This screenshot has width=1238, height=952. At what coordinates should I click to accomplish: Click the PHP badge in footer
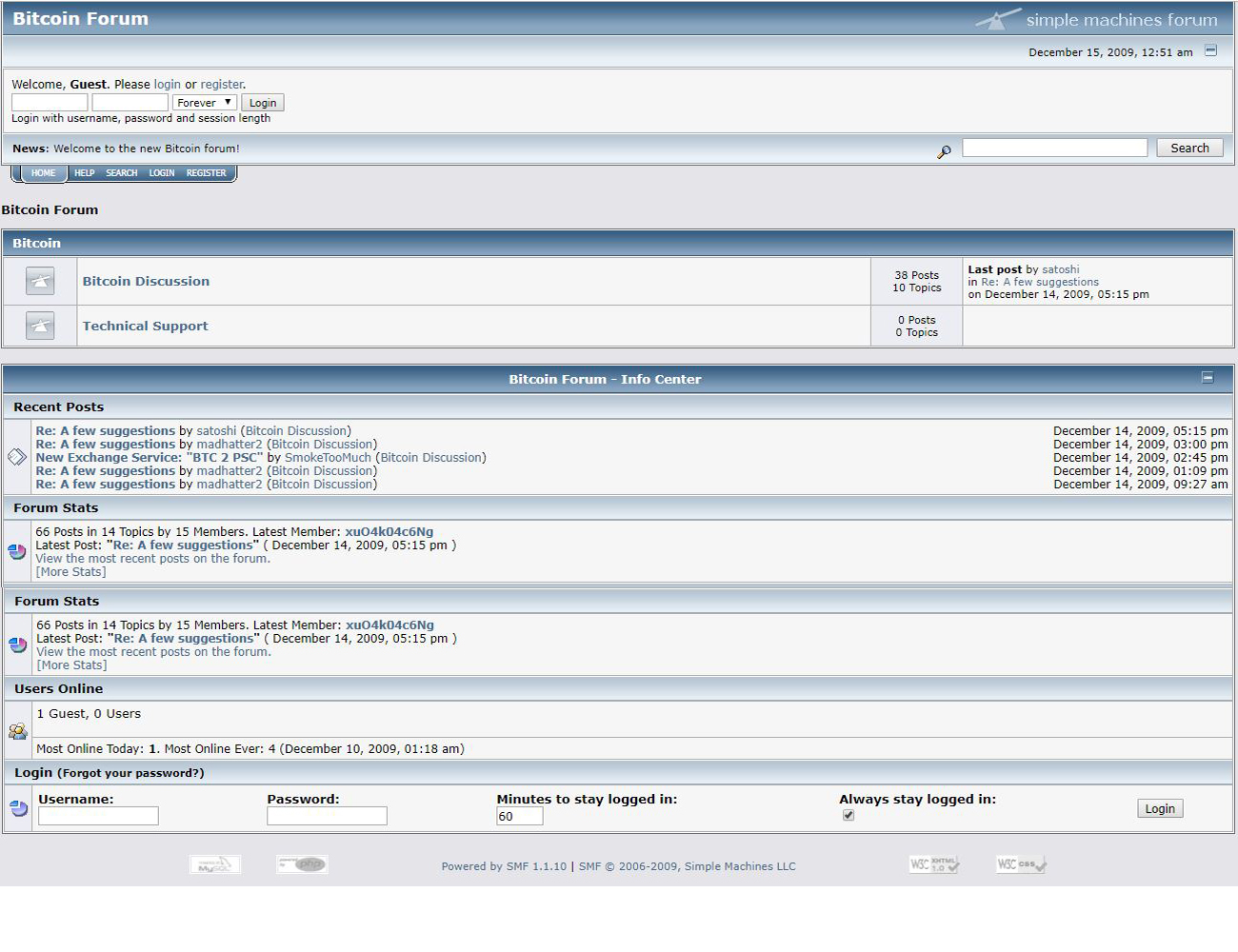click(x=302, y=864)
